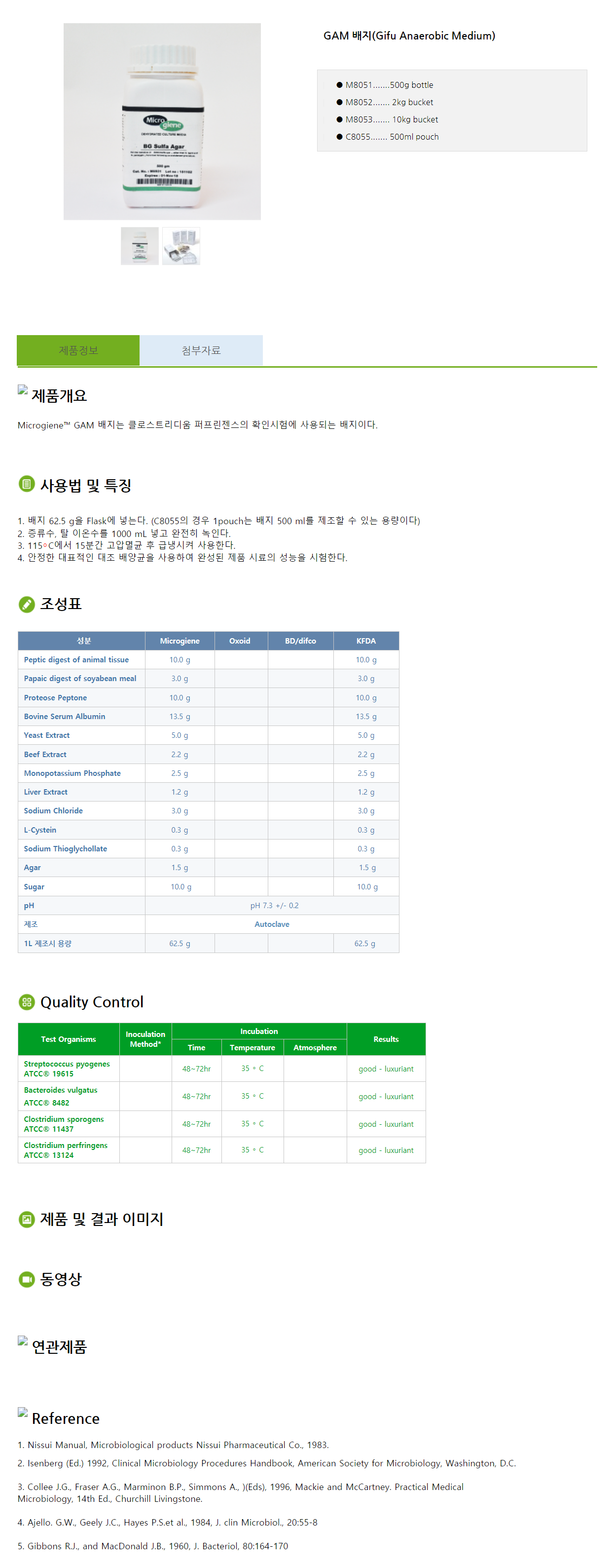This screenshot has height=1568, width=612.
Task: Click the Sodium Chloride ingredient
Action: point(53,811)
